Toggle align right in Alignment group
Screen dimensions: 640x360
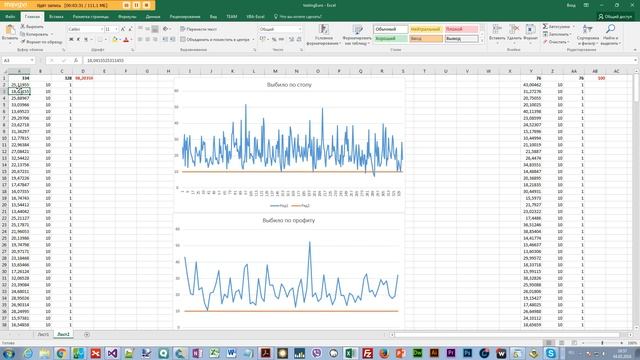[x=155, y=40]
